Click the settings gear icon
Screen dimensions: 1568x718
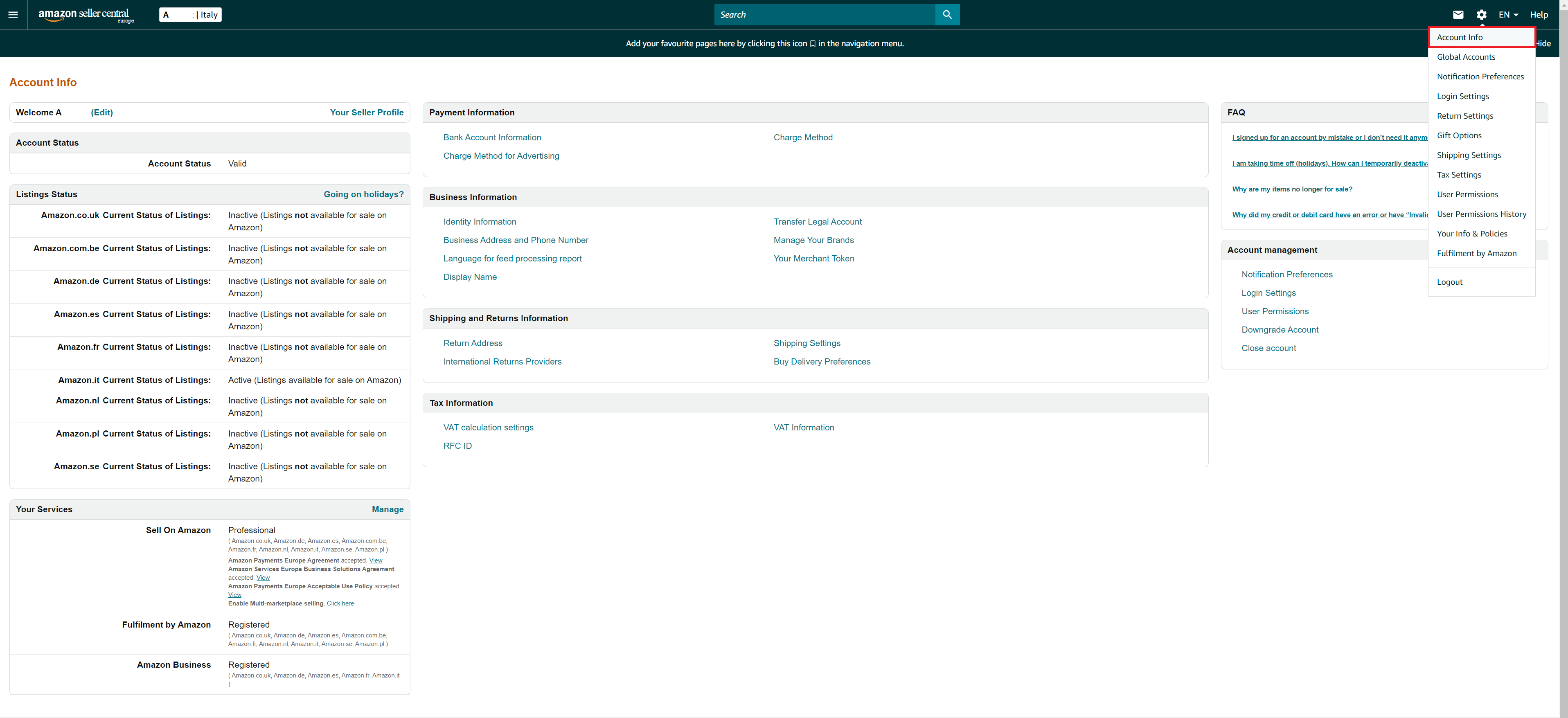[x=1481, y=15]
